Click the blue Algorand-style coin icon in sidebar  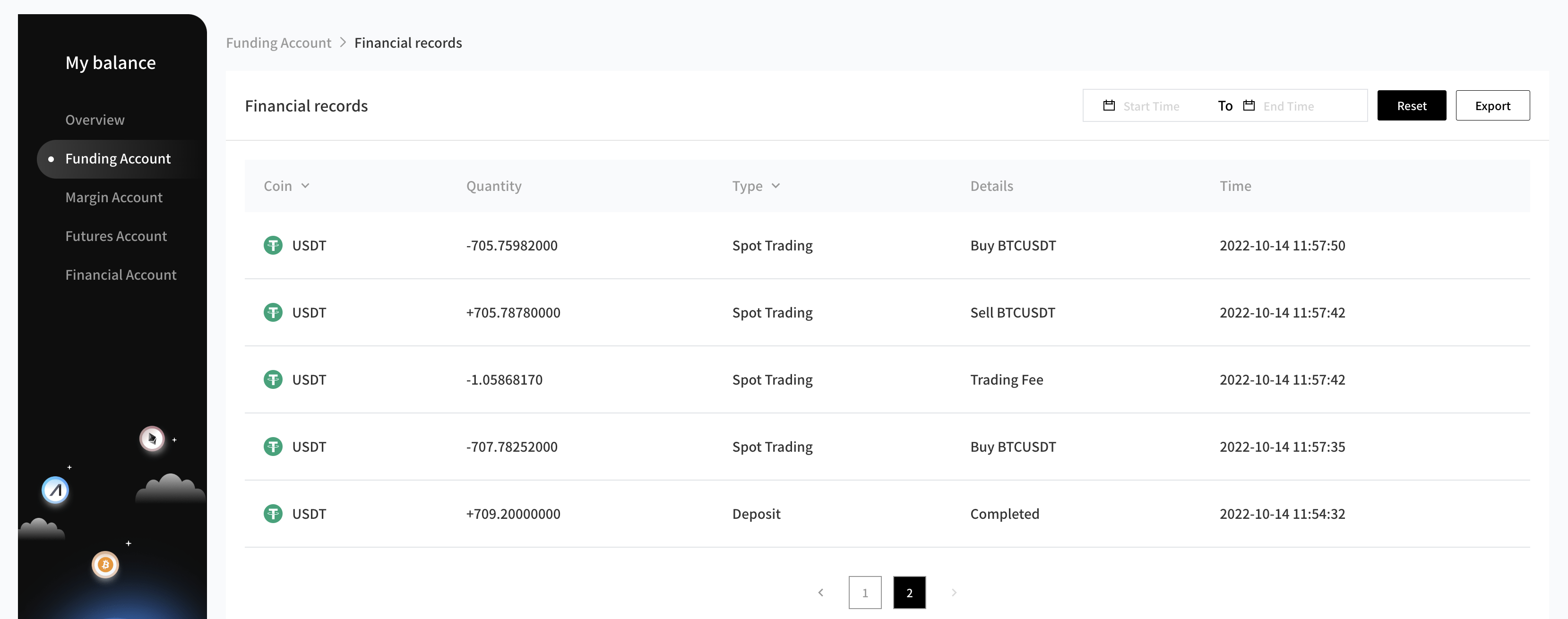tap(55, 490)
